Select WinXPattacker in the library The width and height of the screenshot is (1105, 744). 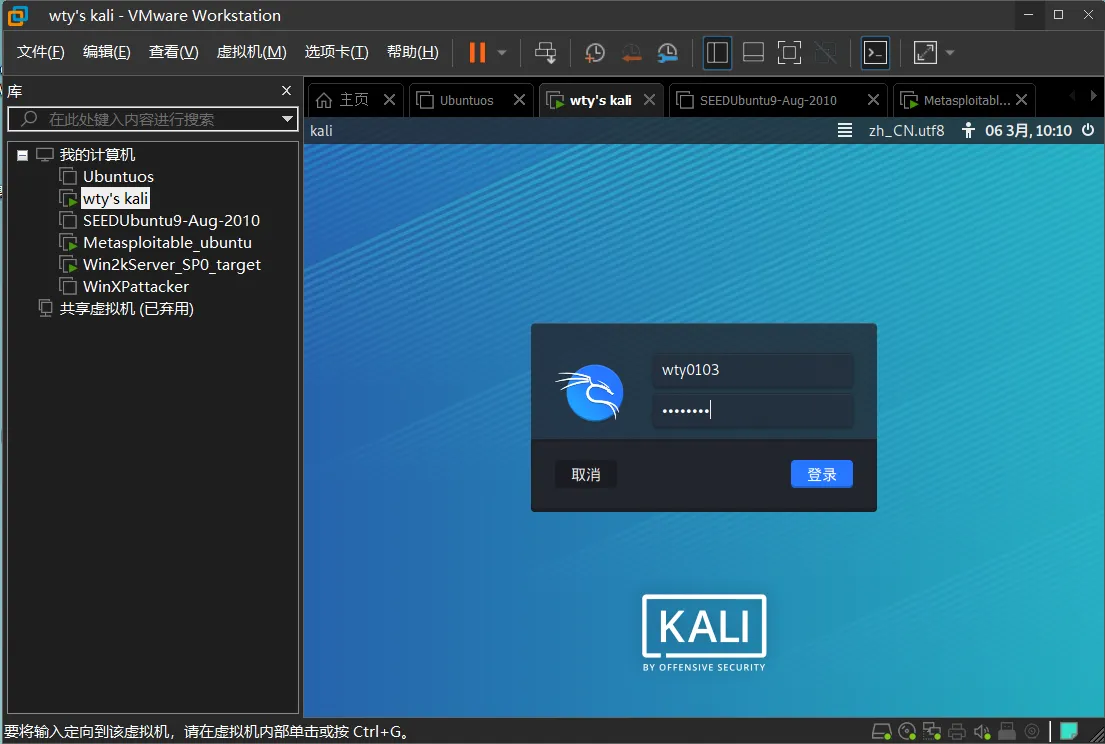coord(135,287)
